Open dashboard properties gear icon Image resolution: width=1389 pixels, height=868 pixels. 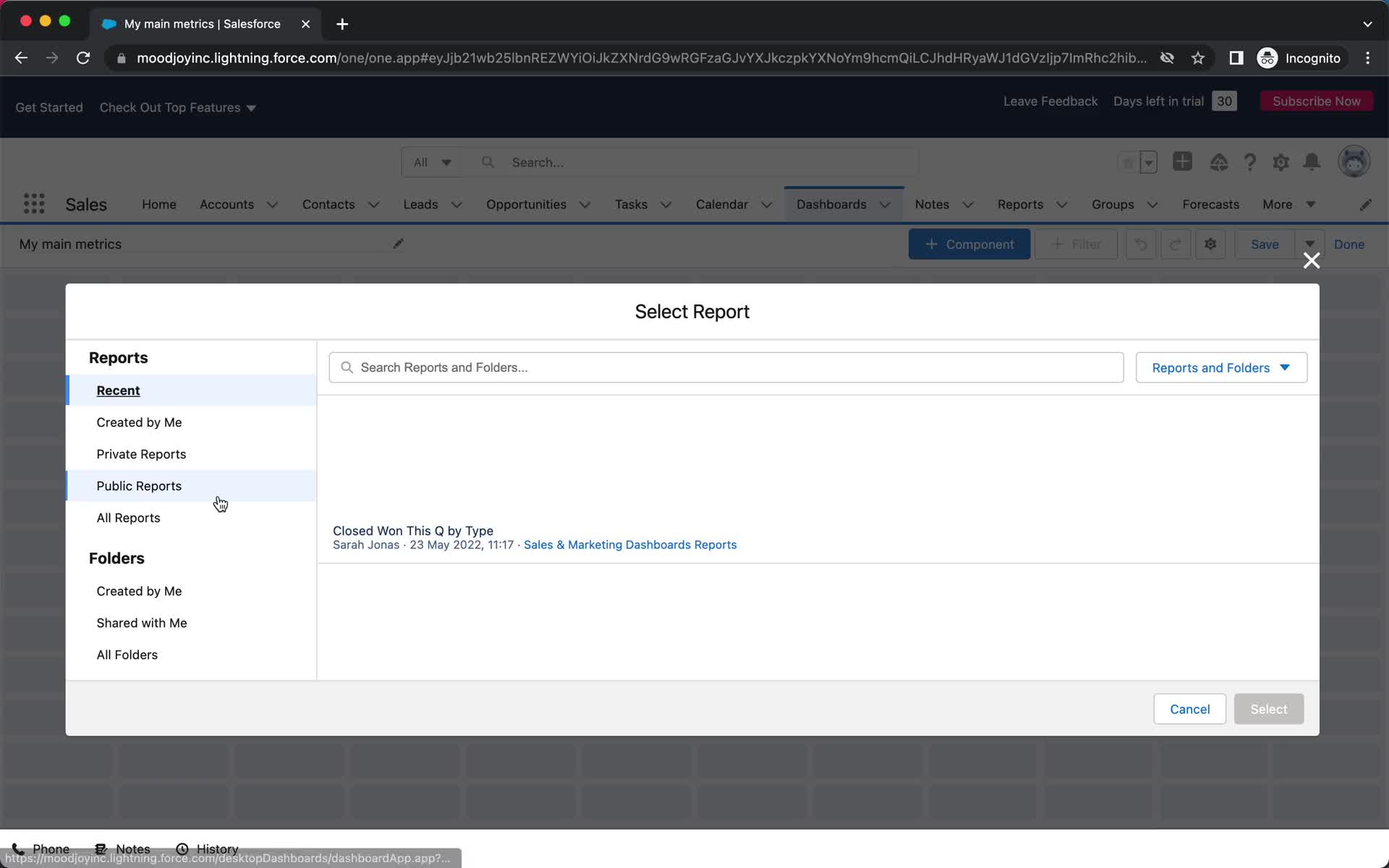coord(1210,244)
